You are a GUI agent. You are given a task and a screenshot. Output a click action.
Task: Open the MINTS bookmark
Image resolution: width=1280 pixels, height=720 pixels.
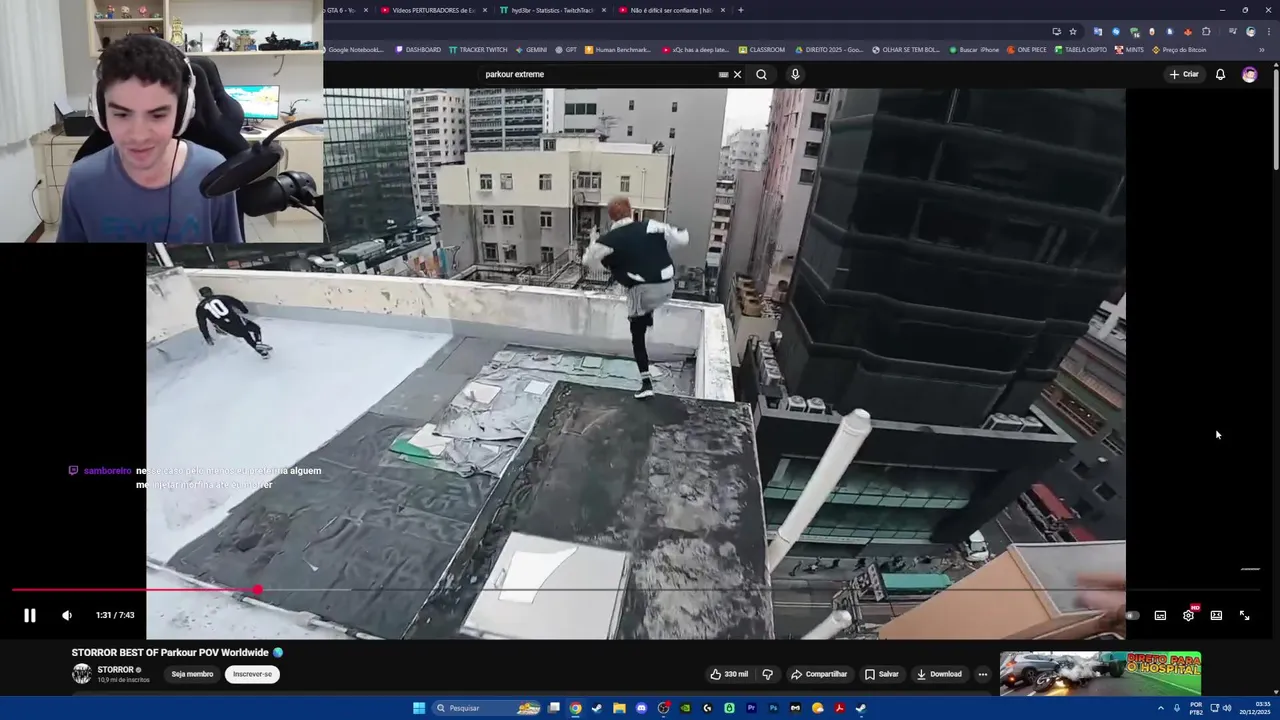1129,49
